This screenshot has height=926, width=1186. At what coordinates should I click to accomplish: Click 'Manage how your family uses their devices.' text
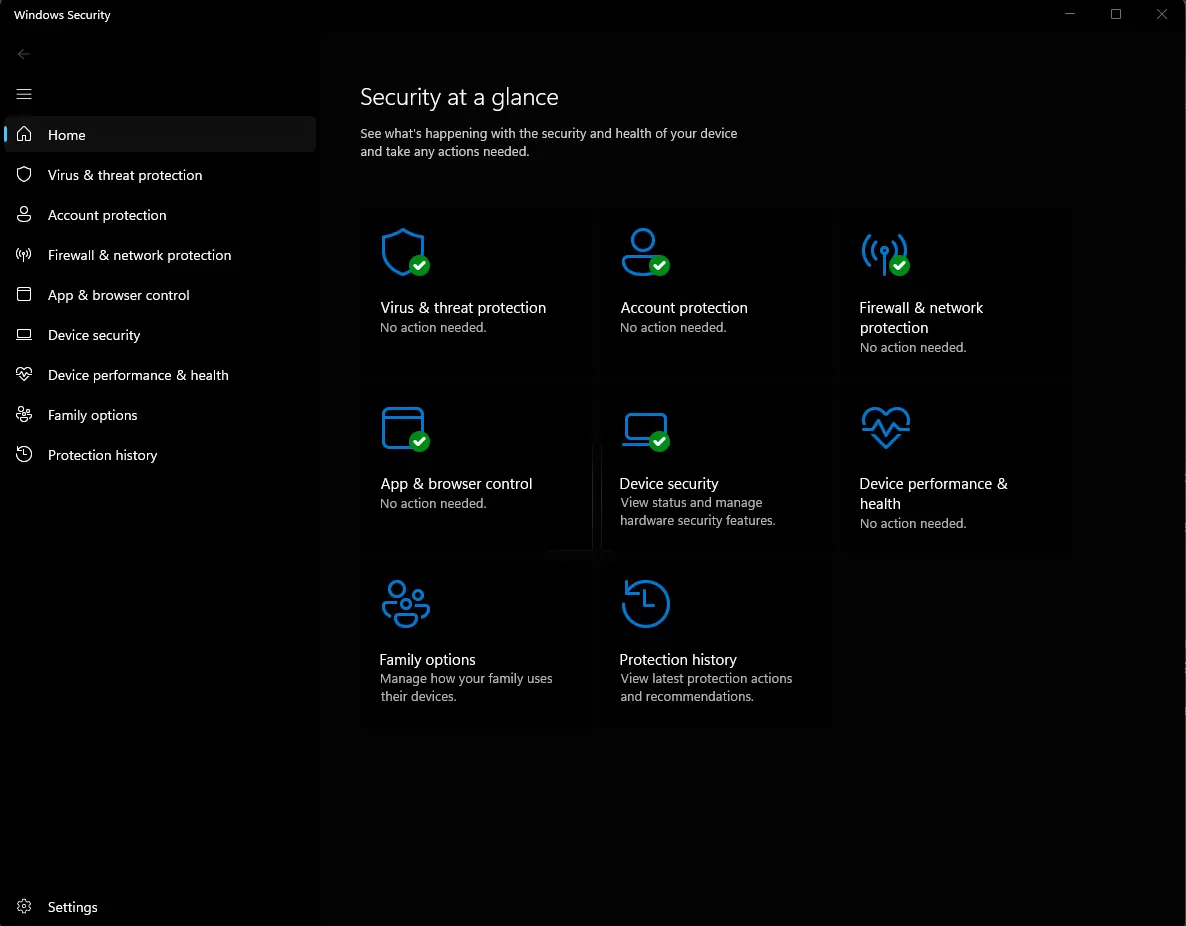point(466,687)
